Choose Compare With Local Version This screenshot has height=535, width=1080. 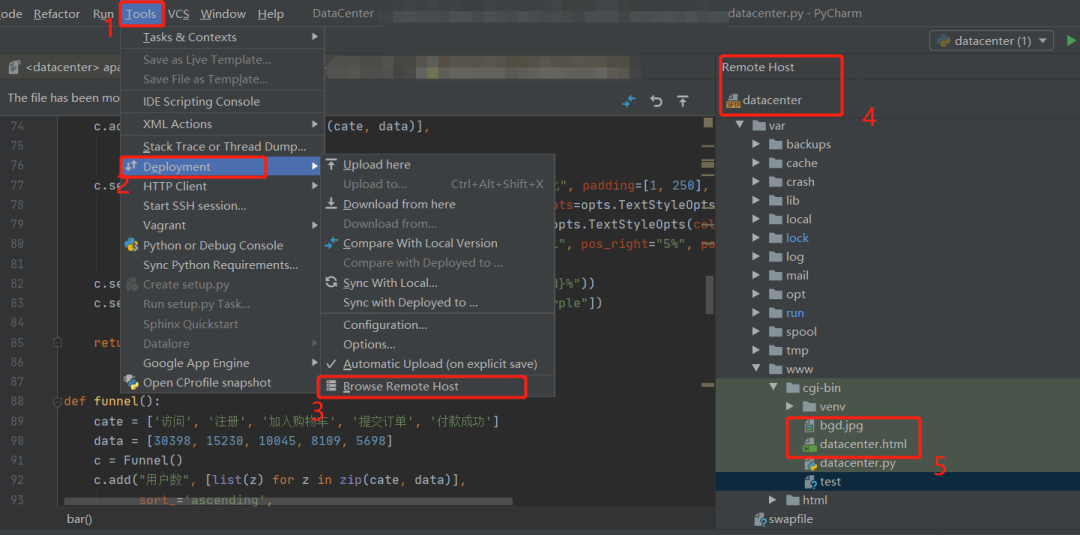click(x=438, y=243)
